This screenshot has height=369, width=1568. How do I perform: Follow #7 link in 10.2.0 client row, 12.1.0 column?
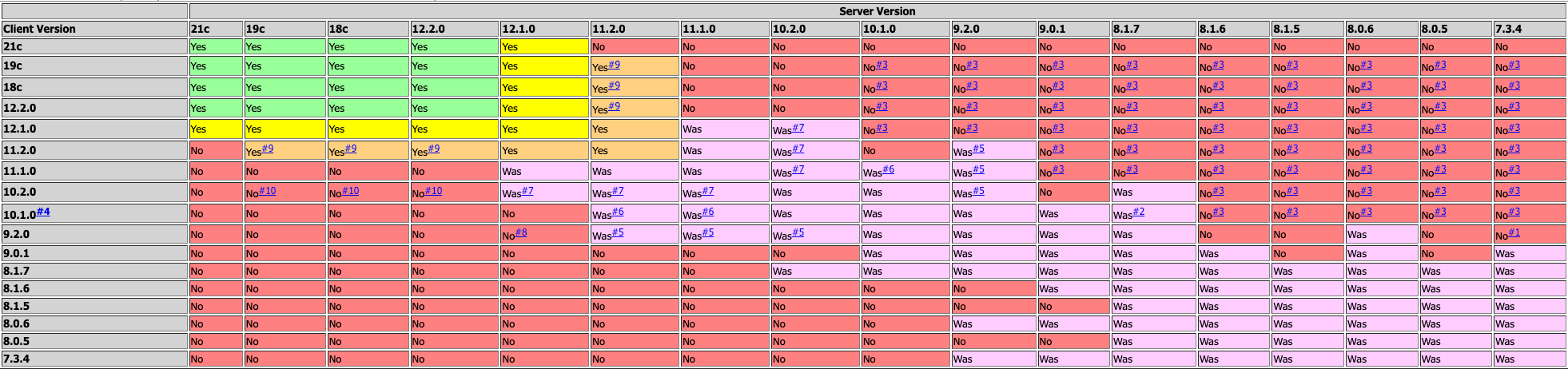click(x=527, y=191)
